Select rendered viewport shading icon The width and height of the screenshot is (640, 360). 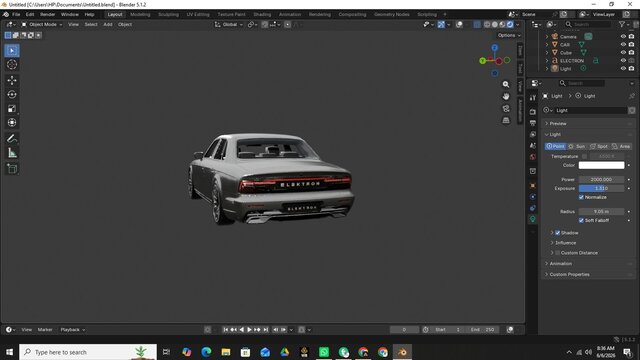click(x=510, y=24)
